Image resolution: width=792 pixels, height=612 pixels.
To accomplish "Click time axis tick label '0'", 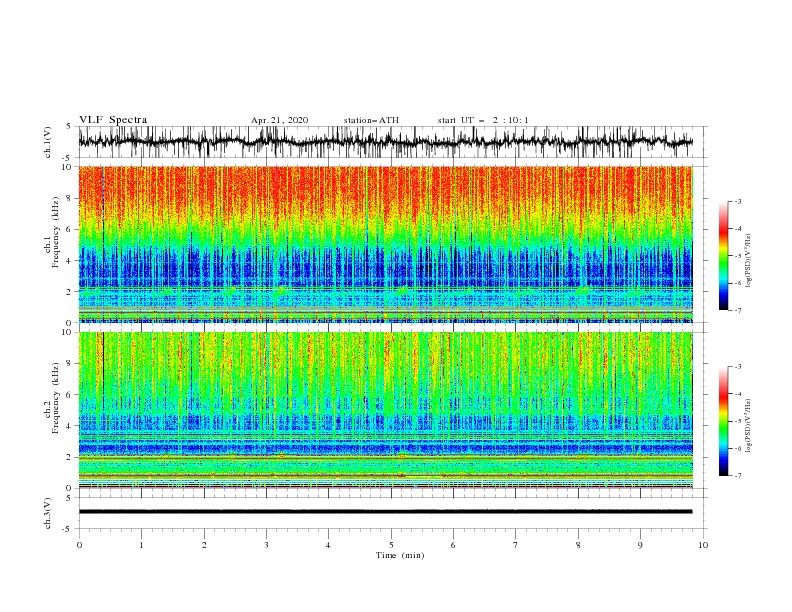I will click(79, 545).
